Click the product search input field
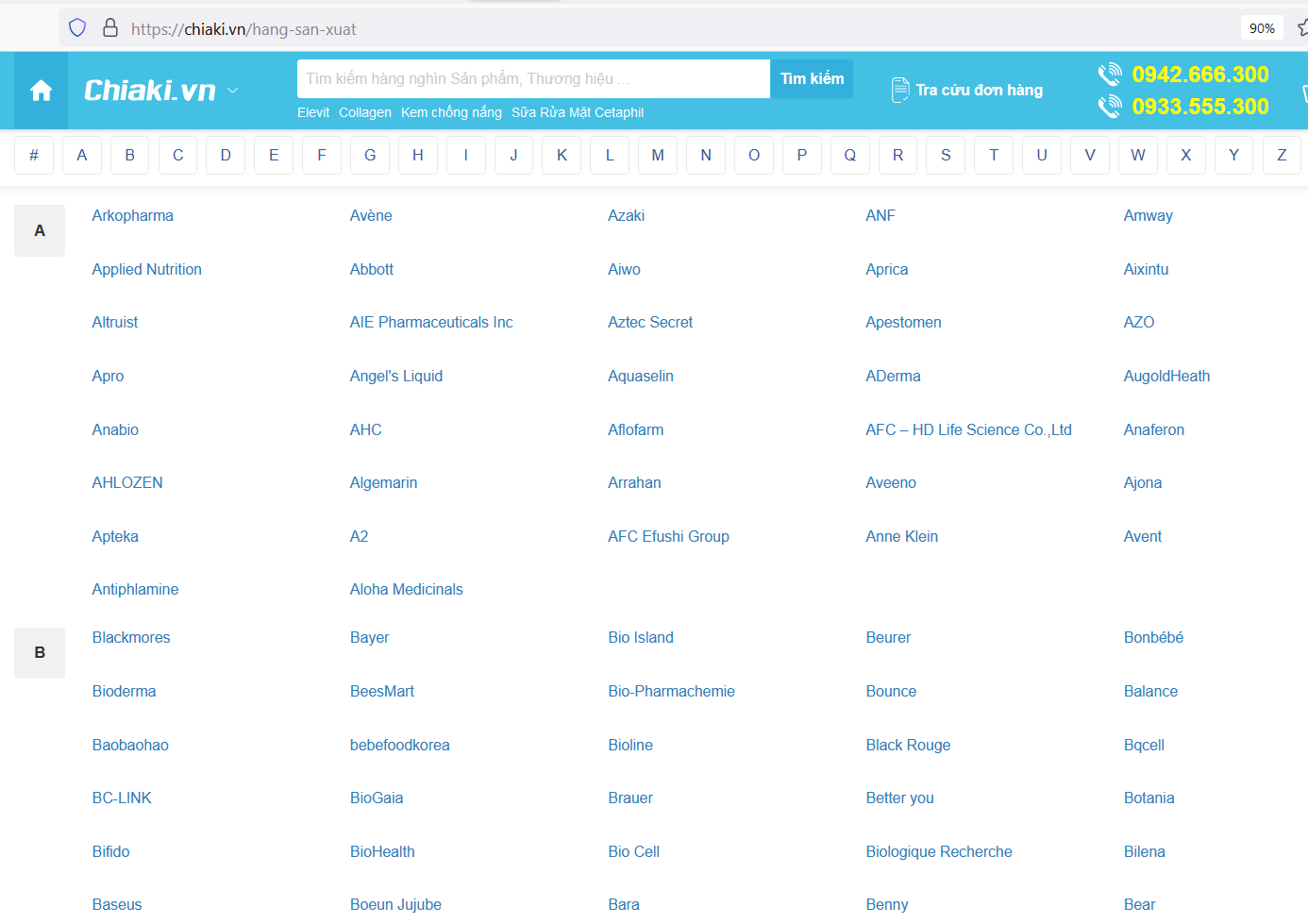This screenshot has height=924, width=1308. click(533, 79)
